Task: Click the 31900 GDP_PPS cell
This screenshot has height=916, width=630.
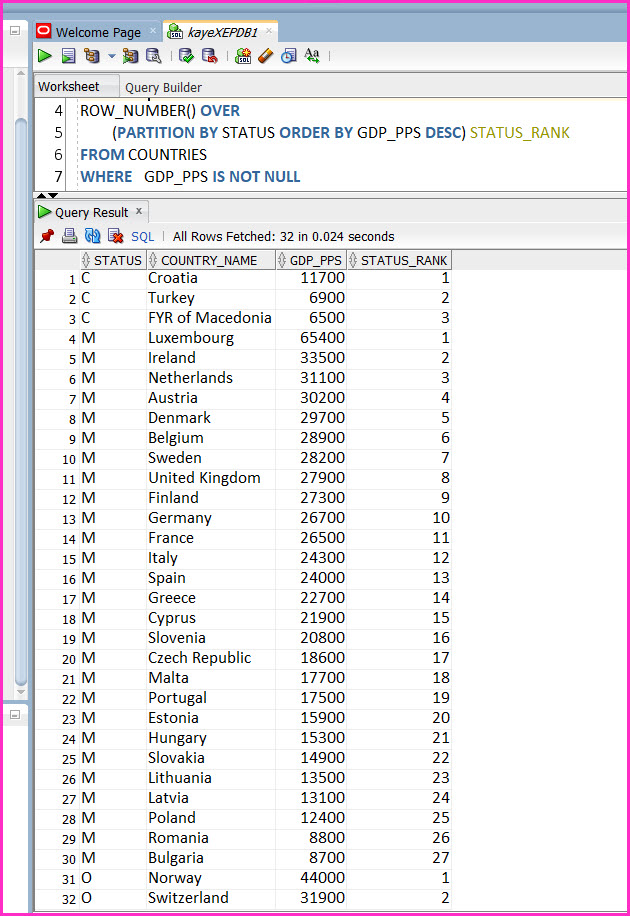Action: pyautogui.click(x=311, y=898)
